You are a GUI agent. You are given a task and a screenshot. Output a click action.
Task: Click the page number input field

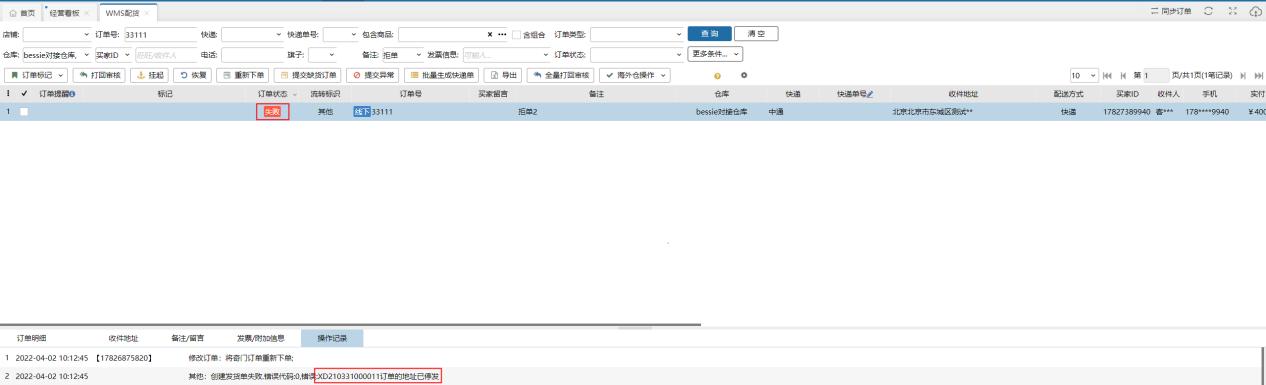[1156, 75]
